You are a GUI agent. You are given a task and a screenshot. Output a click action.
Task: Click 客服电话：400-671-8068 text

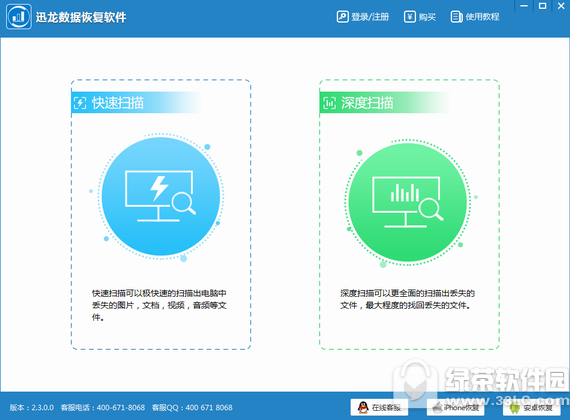point(103,407)
